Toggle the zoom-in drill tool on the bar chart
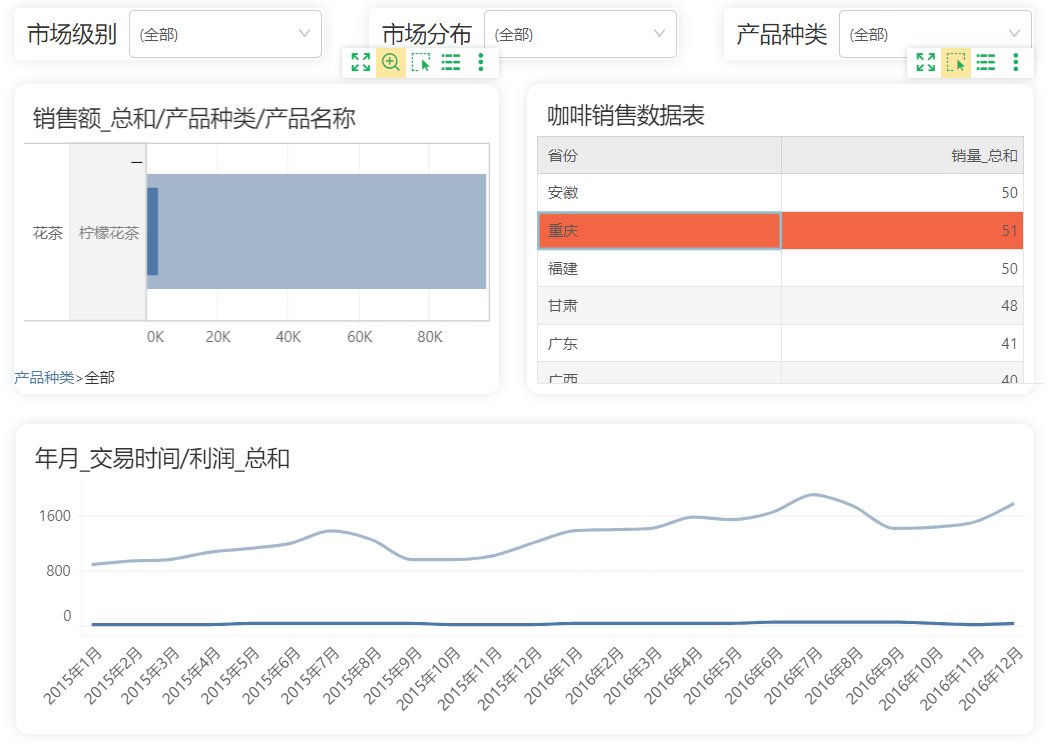1058x752 pixels. click(x=391, y=63)
